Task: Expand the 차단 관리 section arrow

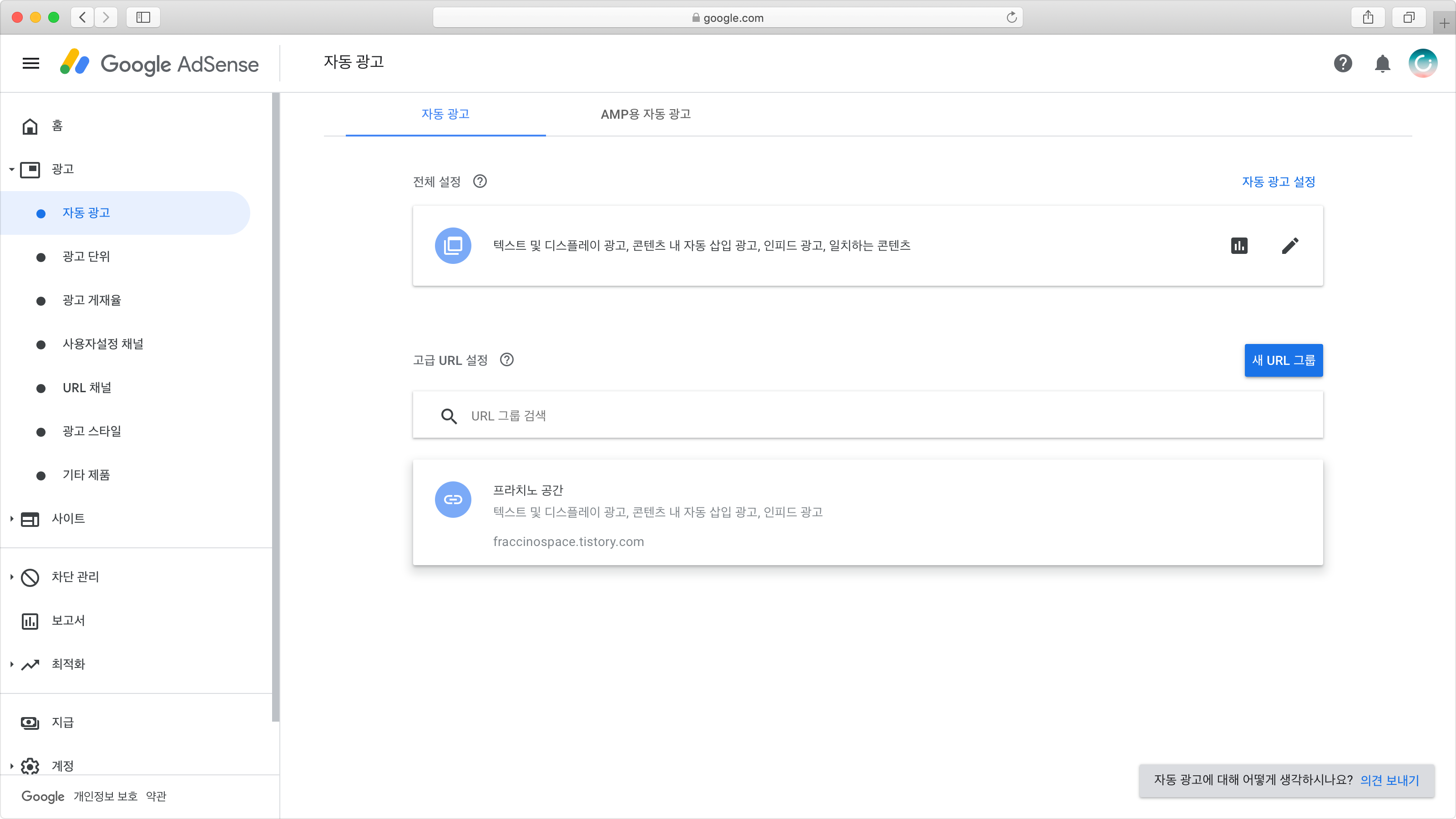Action: tap(11, 577)
